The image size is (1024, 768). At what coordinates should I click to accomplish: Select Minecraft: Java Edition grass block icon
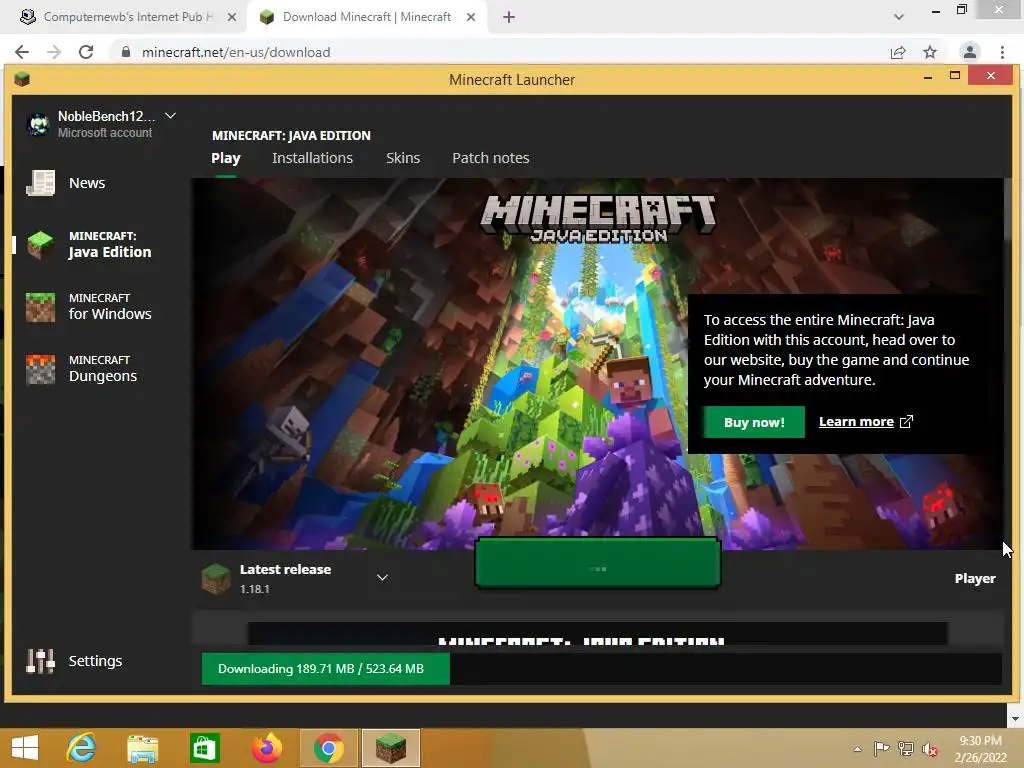[40, 244]
